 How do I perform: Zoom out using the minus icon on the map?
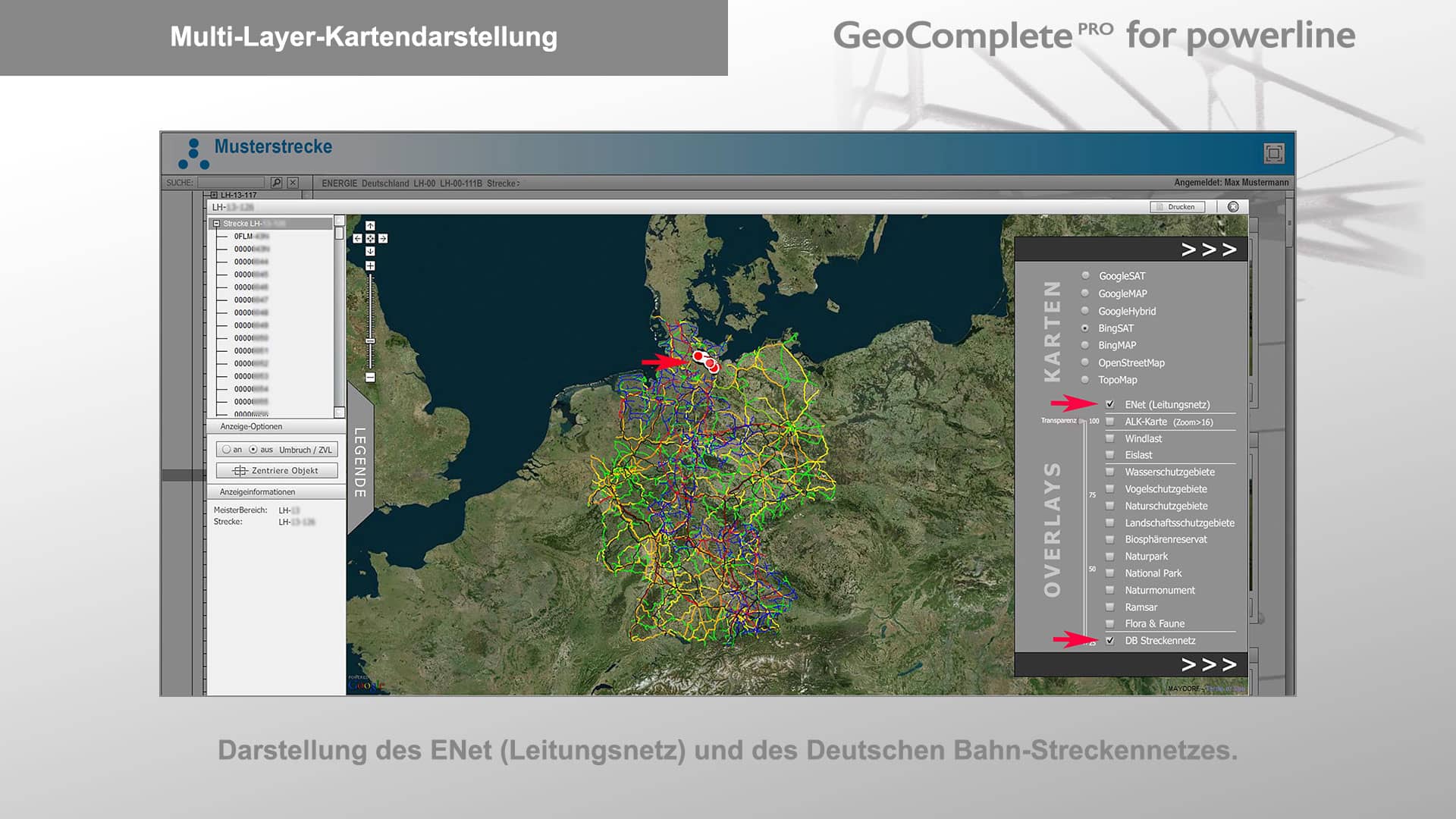(370, 377)
